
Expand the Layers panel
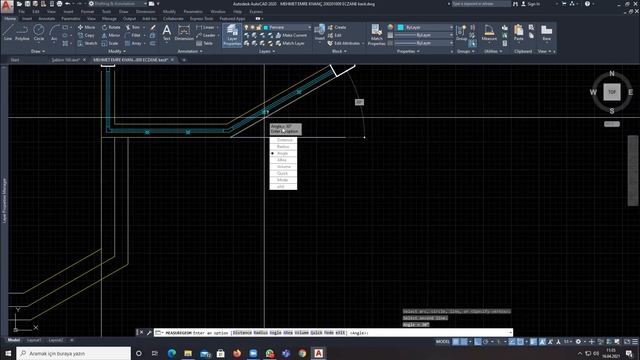tap(267, 51)
